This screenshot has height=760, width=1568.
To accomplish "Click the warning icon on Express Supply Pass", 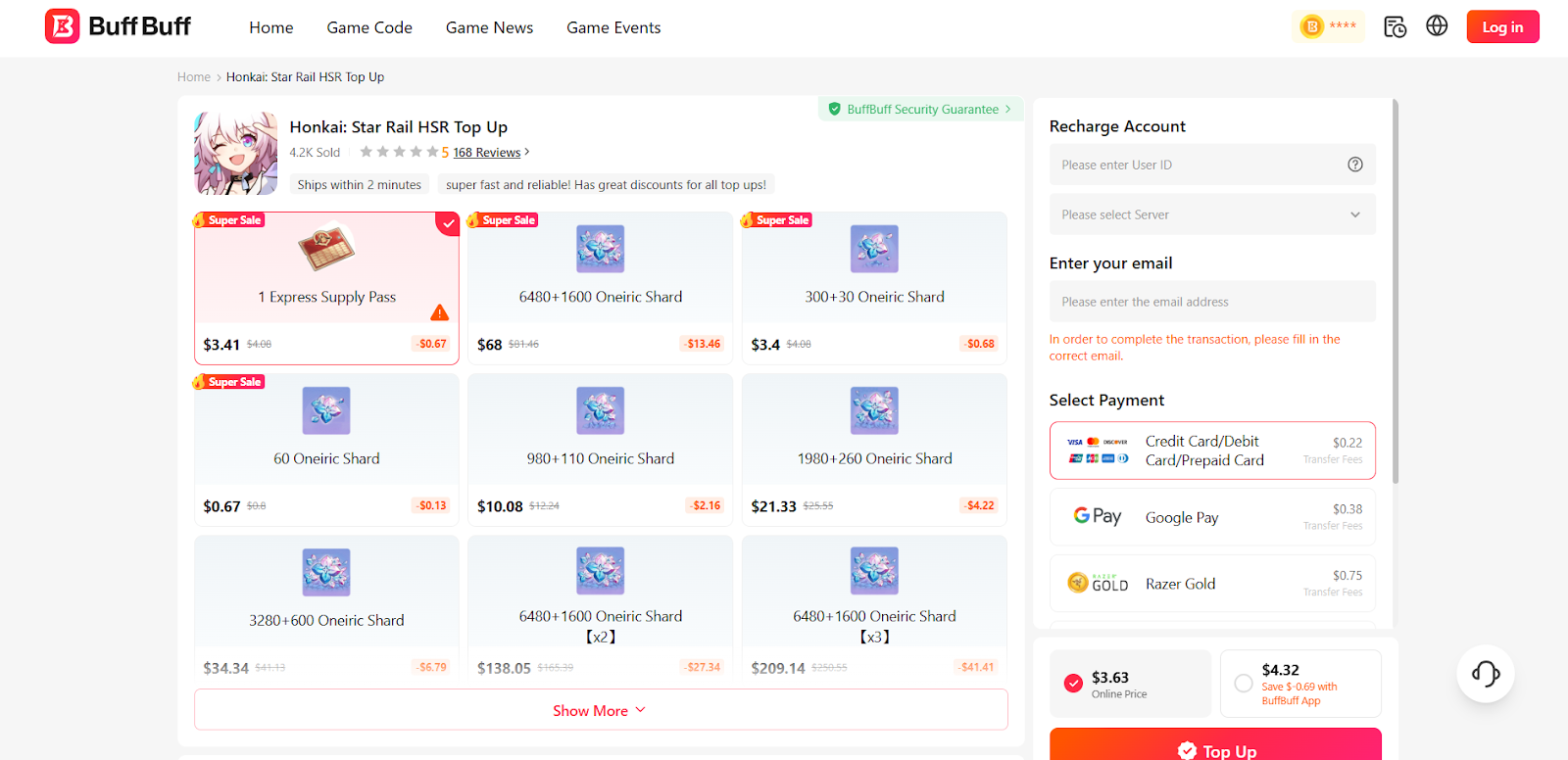I will 440,312.
